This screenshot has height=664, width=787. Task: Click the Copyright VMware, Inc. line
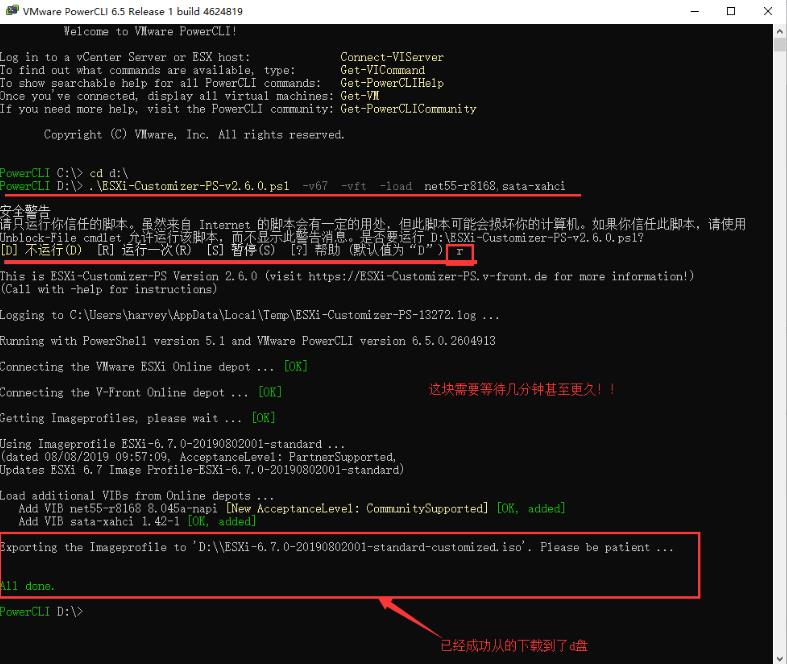tap(194, 135)
